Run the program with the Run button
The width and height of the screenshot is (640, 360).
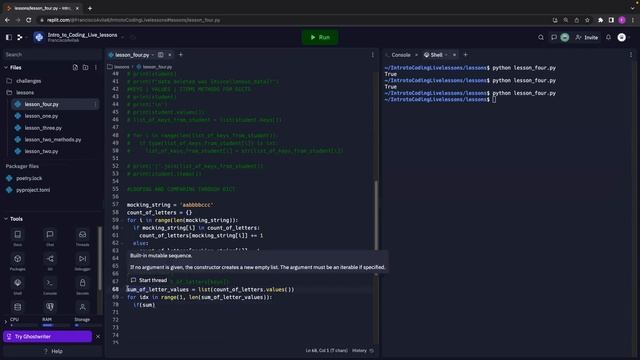[x=320, y=37]
